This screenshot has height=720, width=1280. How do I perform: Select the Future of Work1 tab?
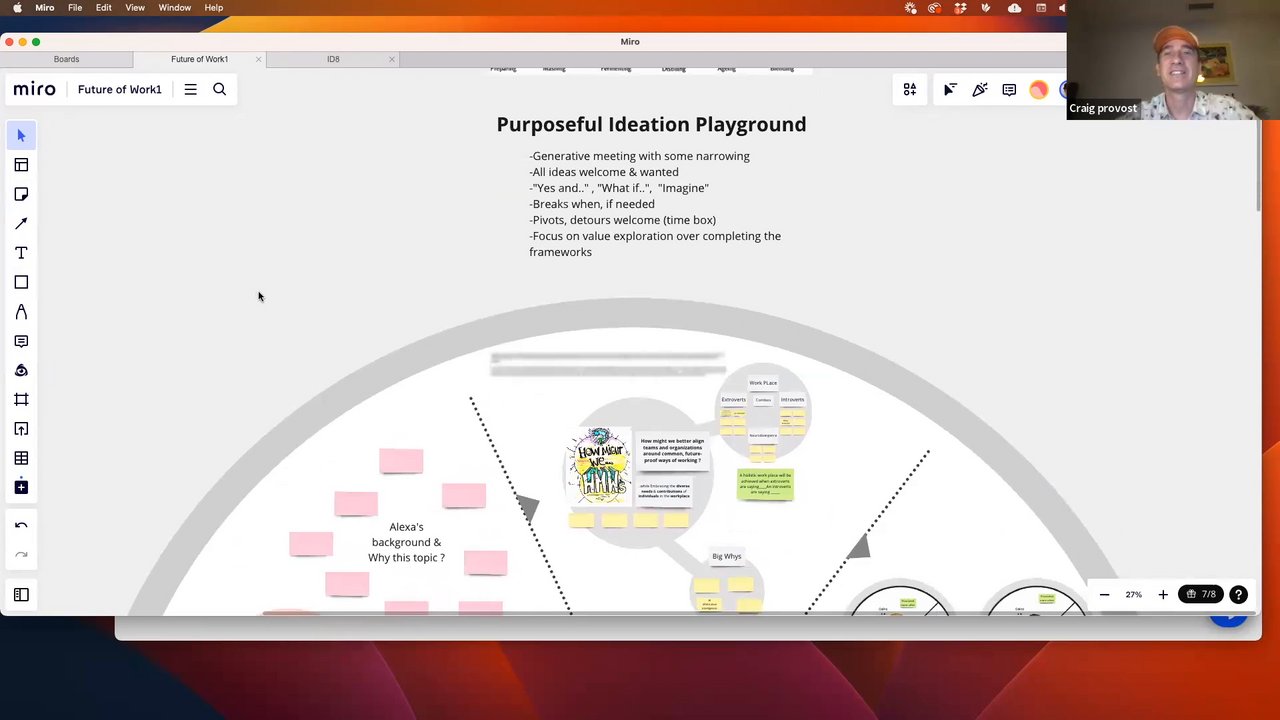click(x=199, y=59)
